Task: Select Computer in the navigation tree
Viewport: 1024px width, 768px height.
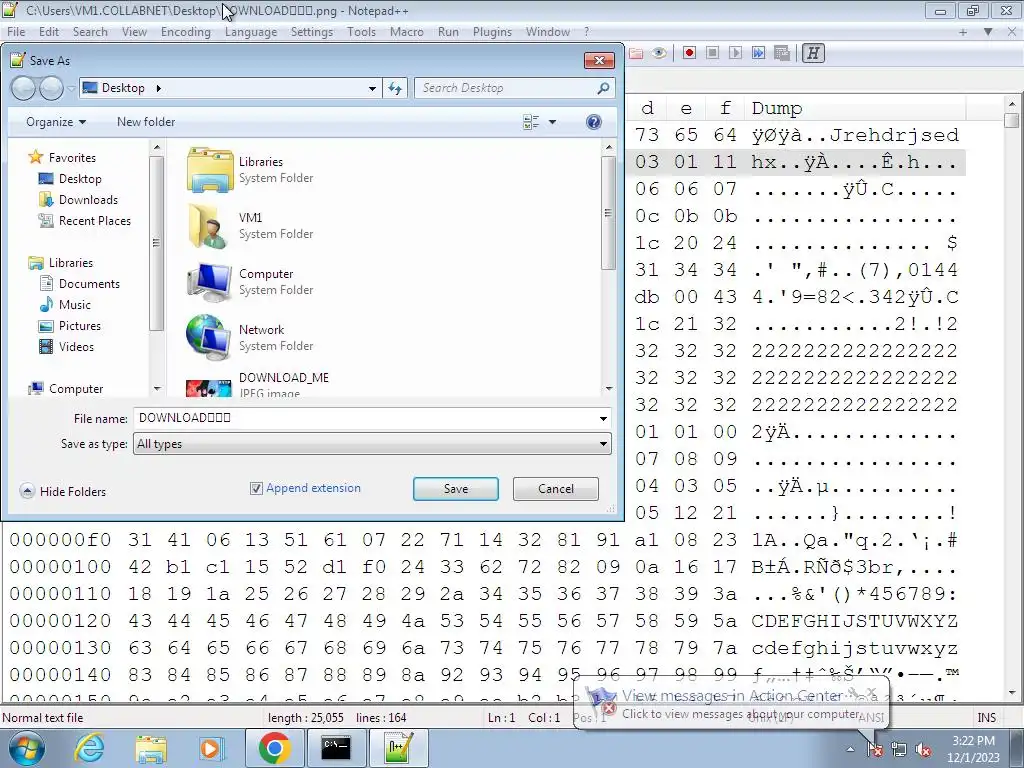Action: (66, 389)
